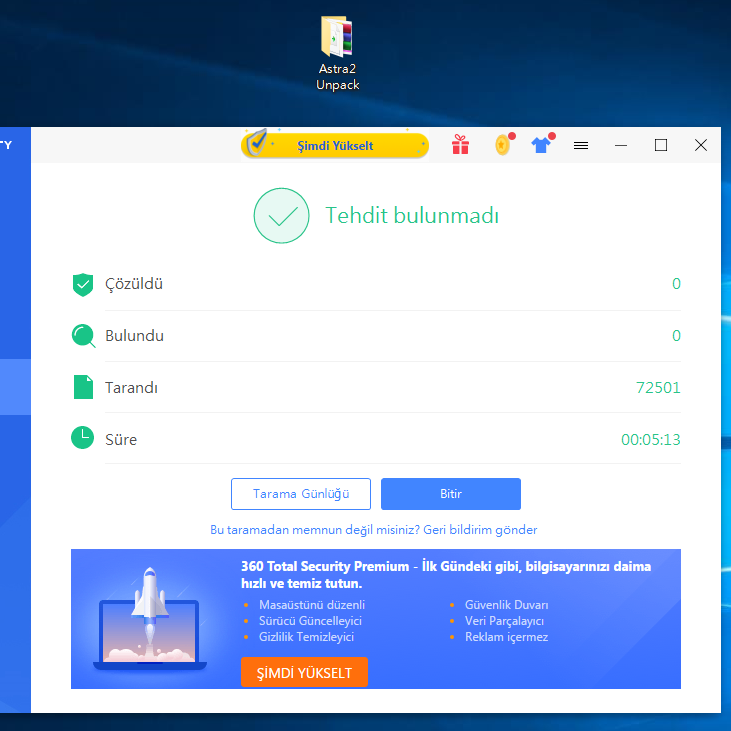Click the rocket laptop illustration
This screenshot has height=731, width=731.
pyautogui.click(x=149, y=620)
